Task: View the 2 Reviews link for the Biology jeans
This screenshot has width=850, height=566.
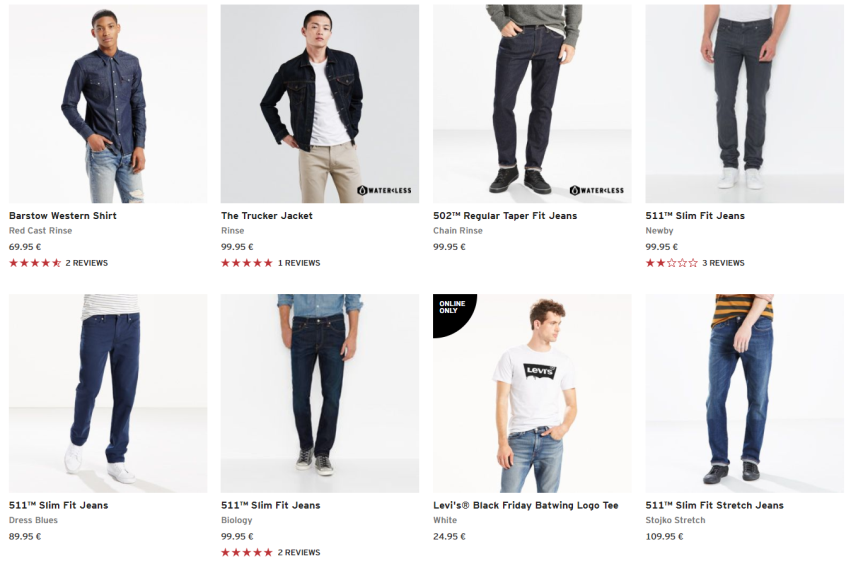Action: point(299,552)
